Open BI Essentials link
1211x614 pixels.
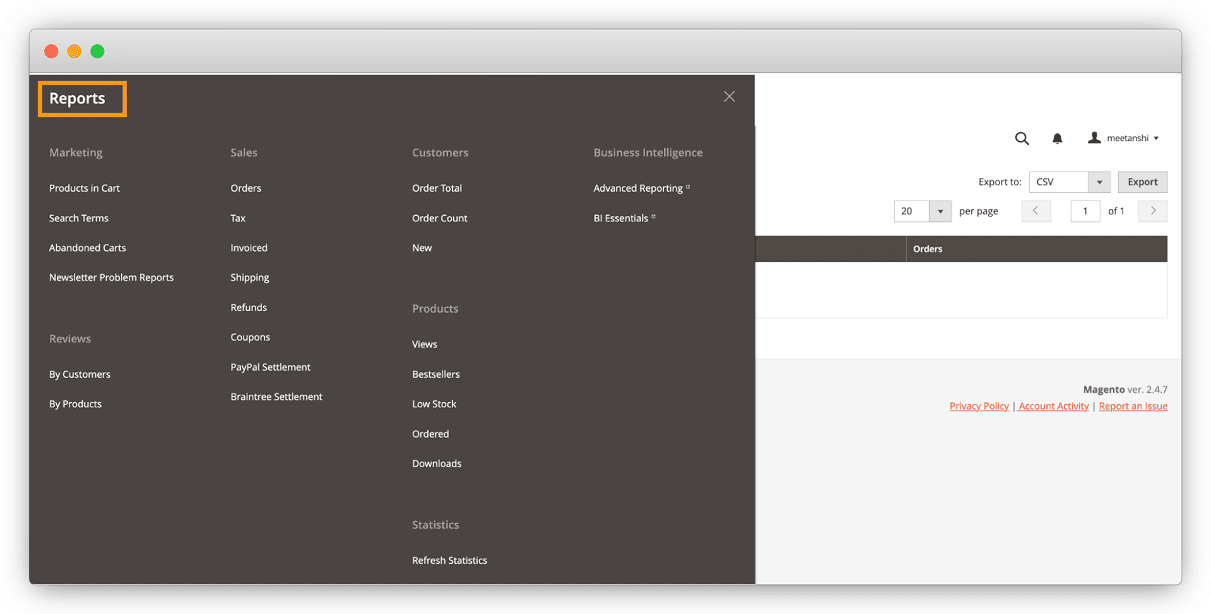click(624, 218)
